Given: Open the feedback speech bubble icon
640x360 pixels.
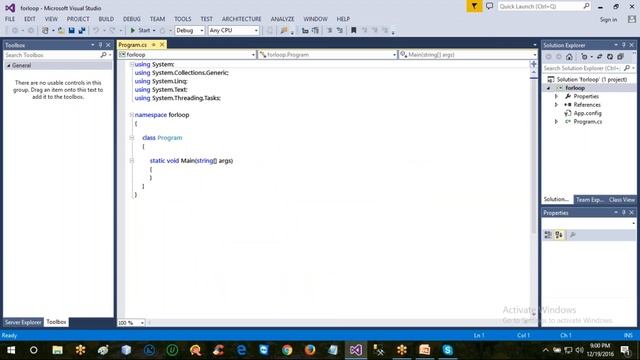Looking at the screenshot, I should [x=489, y=6].
